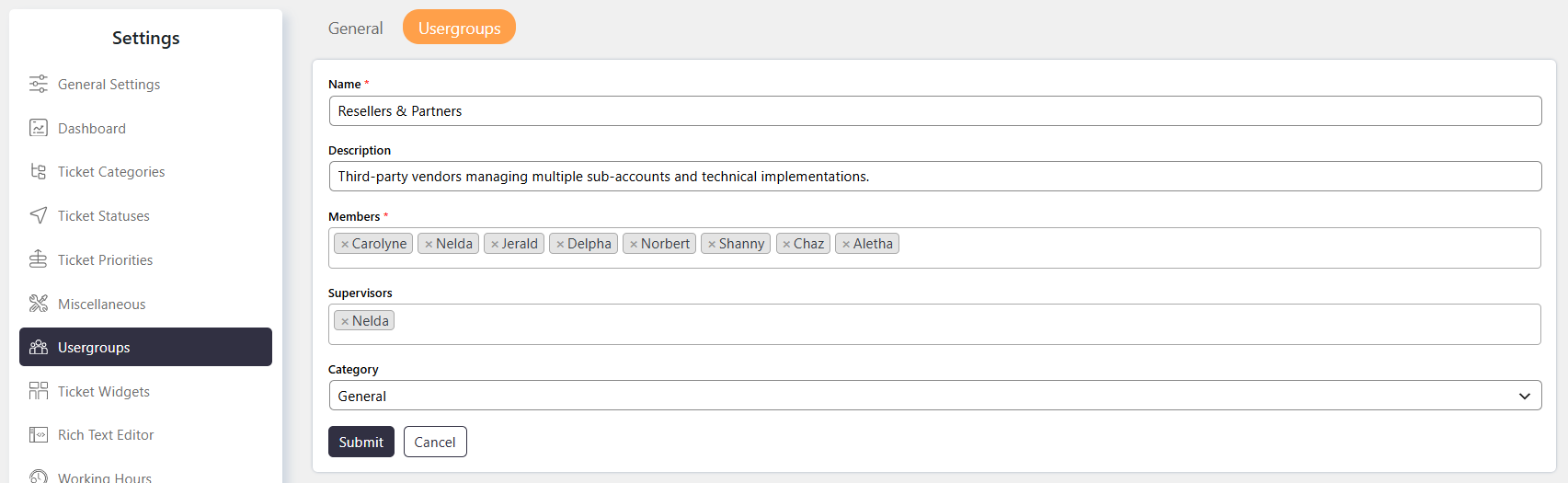The height and width of the screenshot is (483, 1568).
Task: Click the Working Hours clock icon
Action: 39,477
